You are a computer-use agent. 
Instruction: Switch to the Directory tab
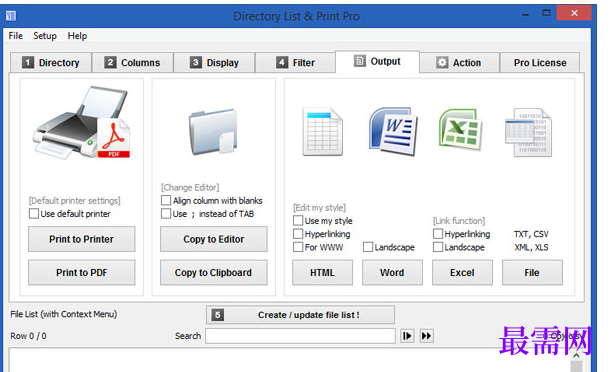tap(51, 63)
